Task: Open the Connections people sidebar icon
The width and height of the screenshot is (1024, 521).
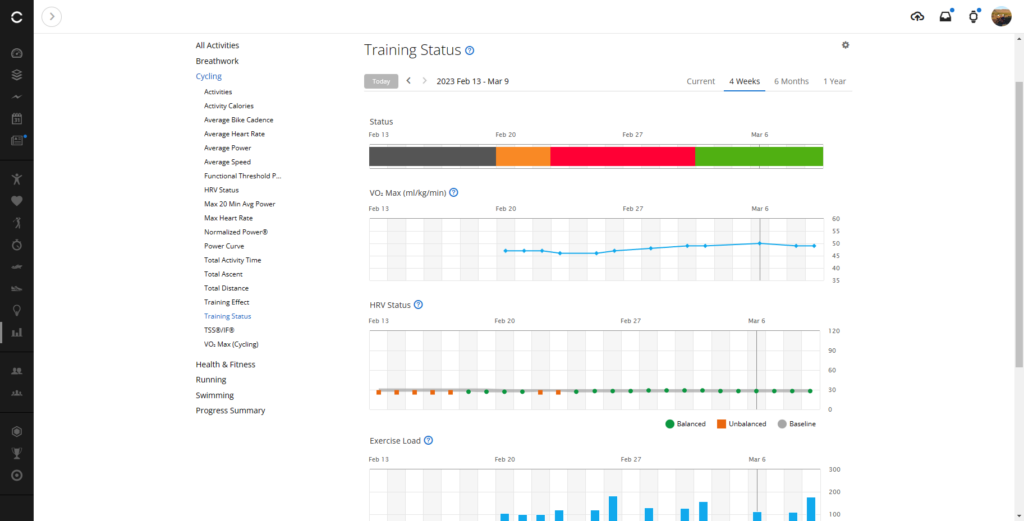Action: click(17, 371)
